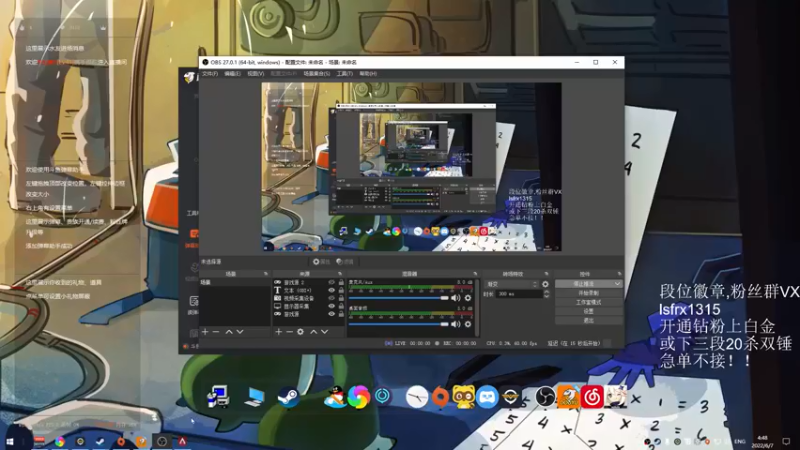
Task: Open the Windows Start button
Action: (x=10, y=442)
